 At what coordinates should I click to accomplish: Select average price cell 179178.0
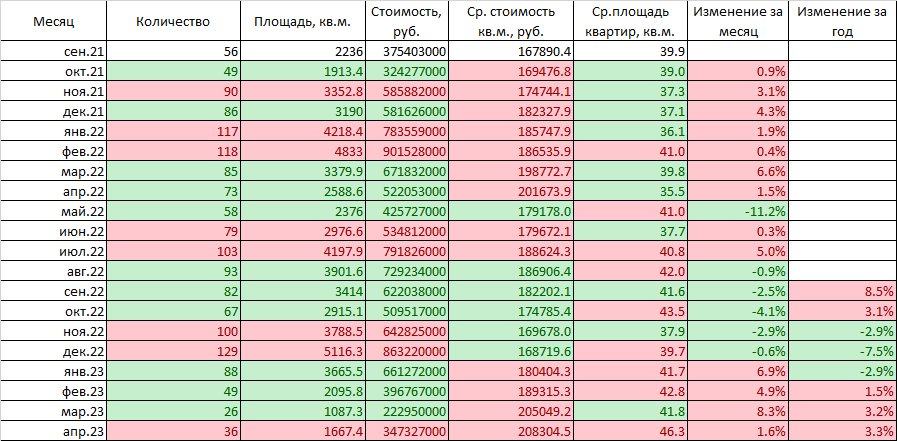pos(510,212)
